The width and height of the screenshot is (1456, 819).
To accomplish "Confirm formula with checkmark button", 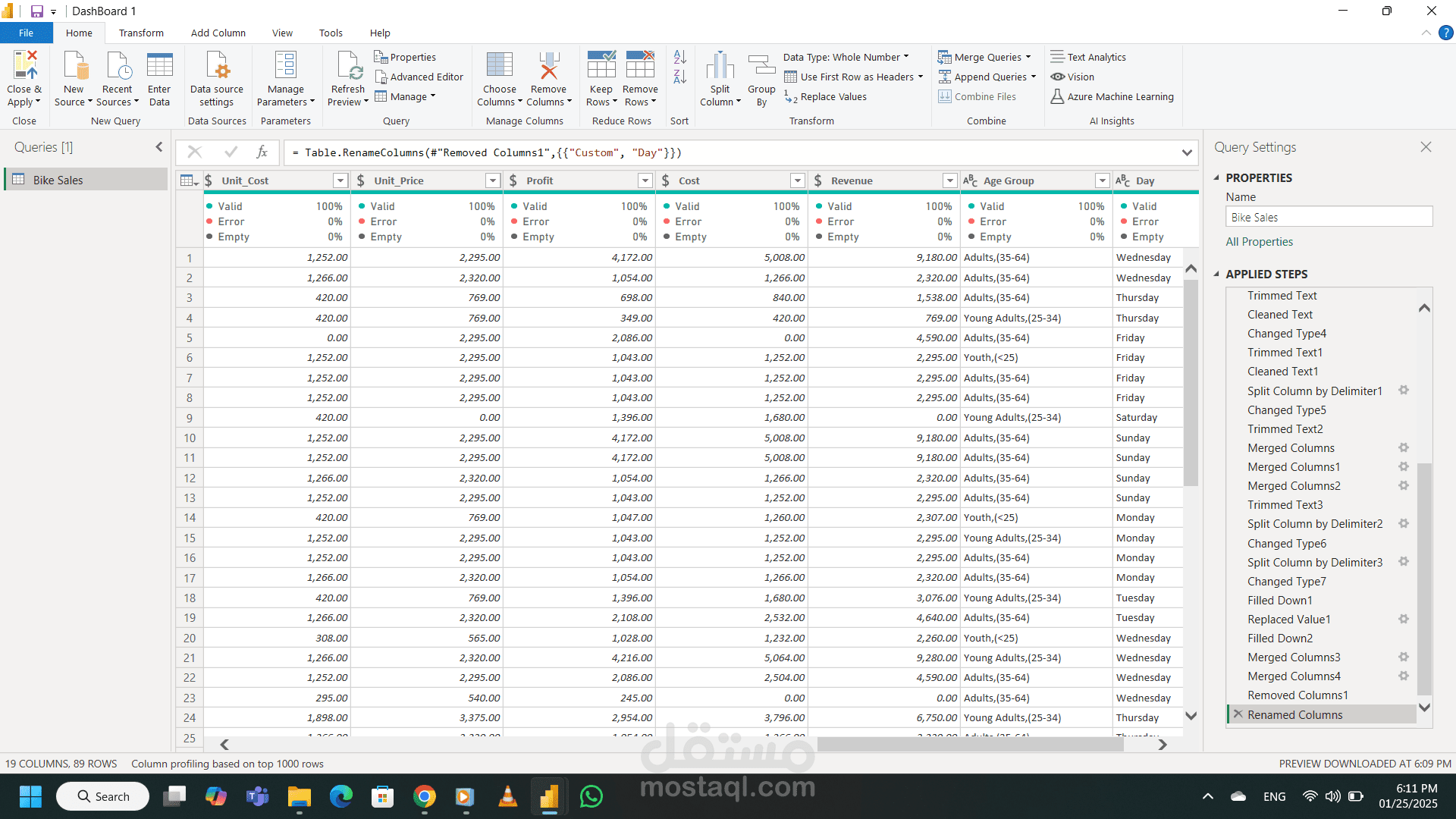I will click(x=231, y=152).
